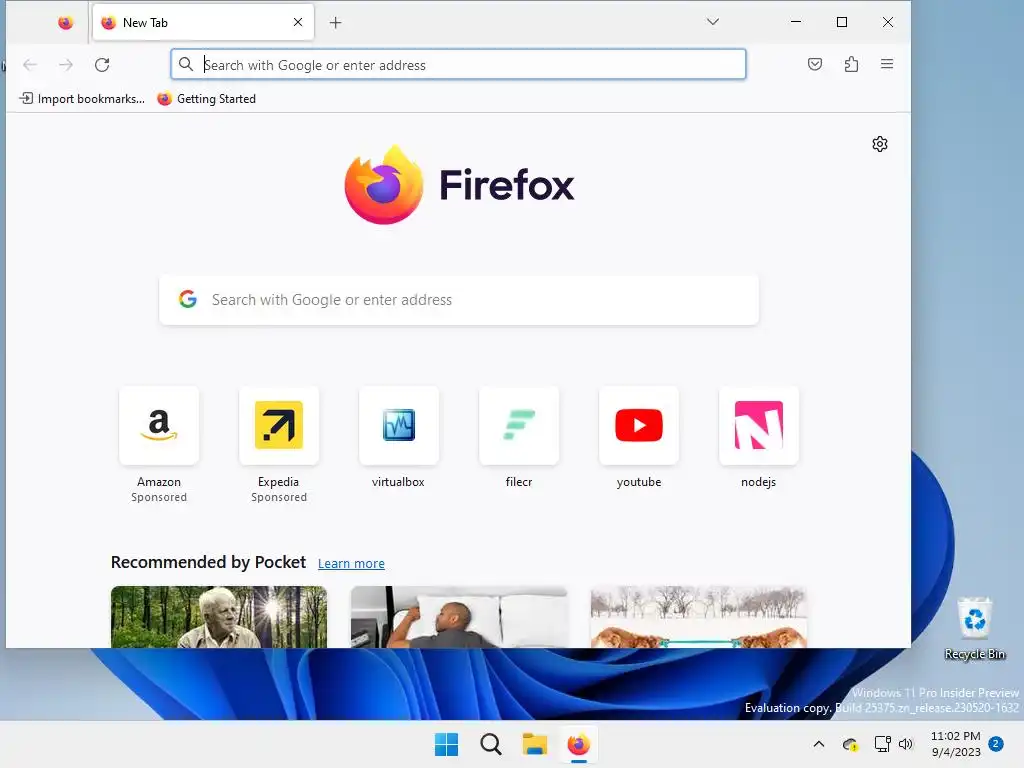Minimize the Firefox window

pyautogui.click(x=795, y=22)
